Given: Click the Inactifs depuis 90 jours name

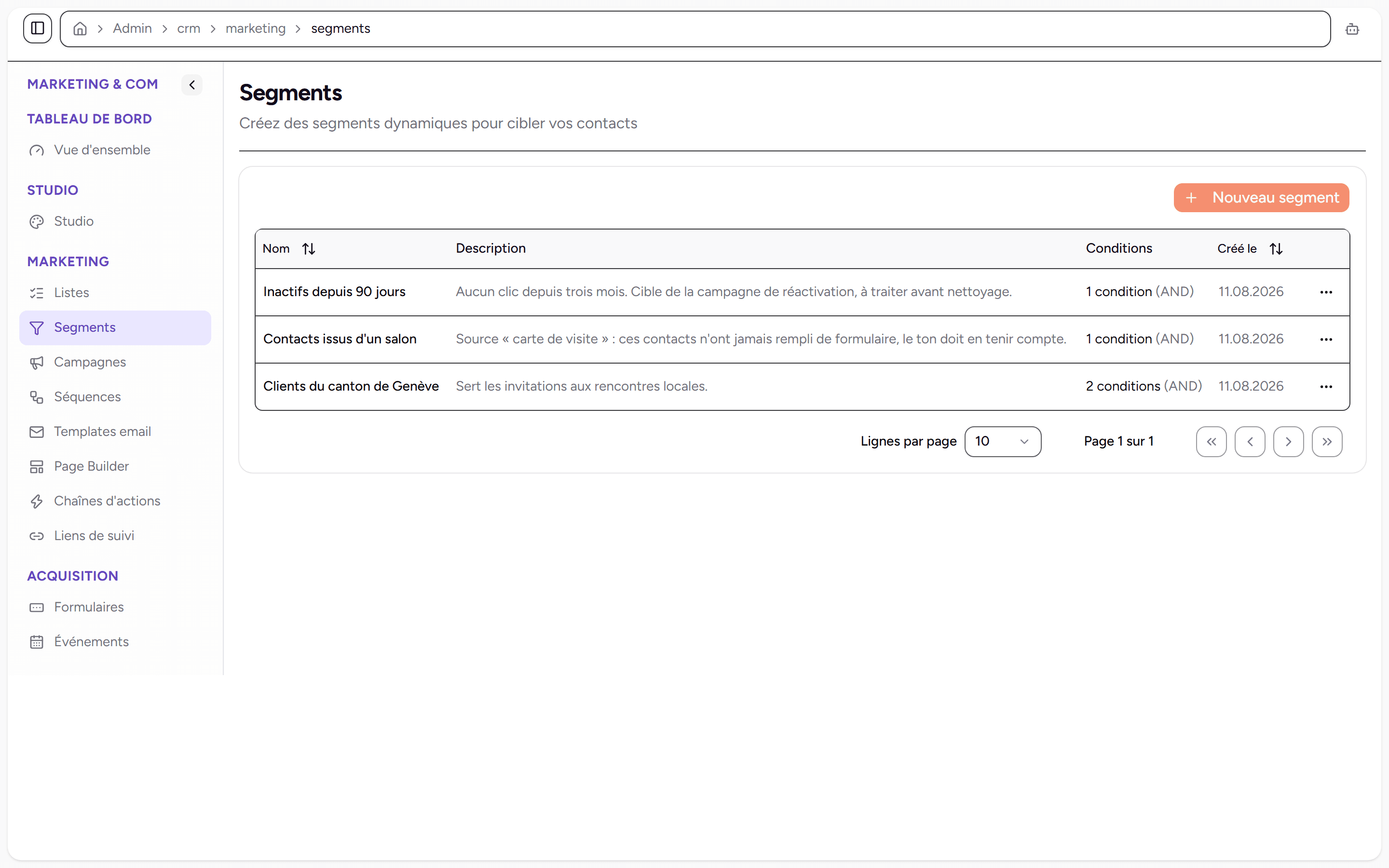Looking at the screenshot, I should [334, 292].
